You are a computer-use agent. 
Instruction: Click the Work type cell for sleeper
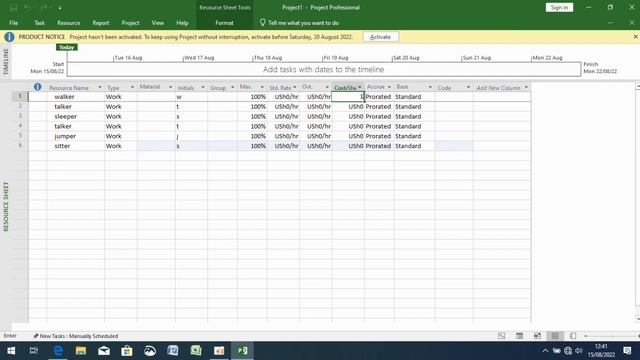[121, 116]
